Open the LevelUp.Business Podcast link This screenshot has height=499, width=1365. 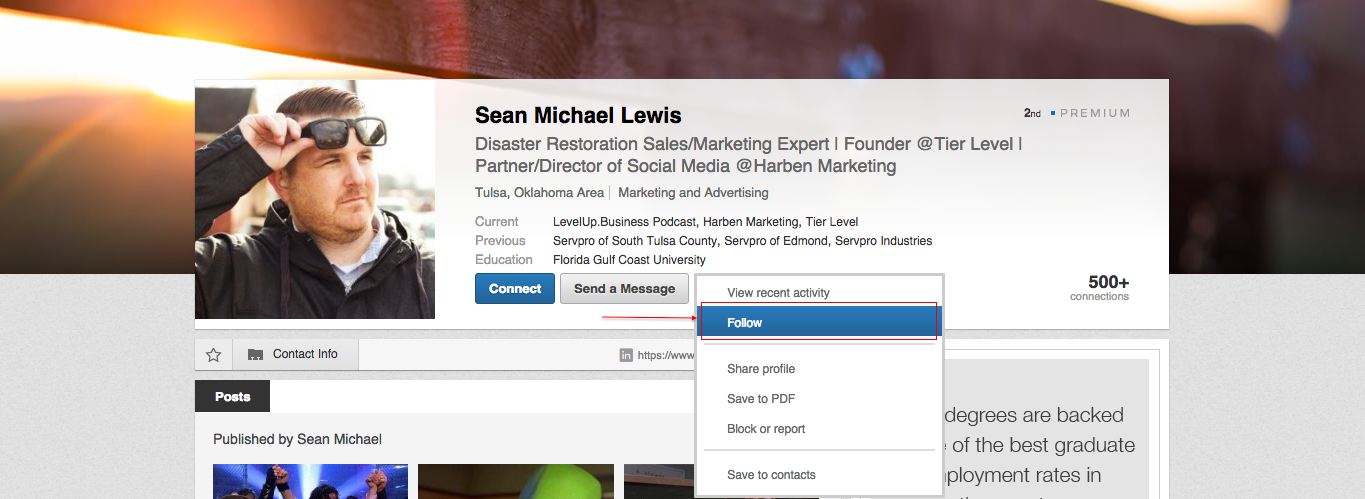[x=625, y=222]
